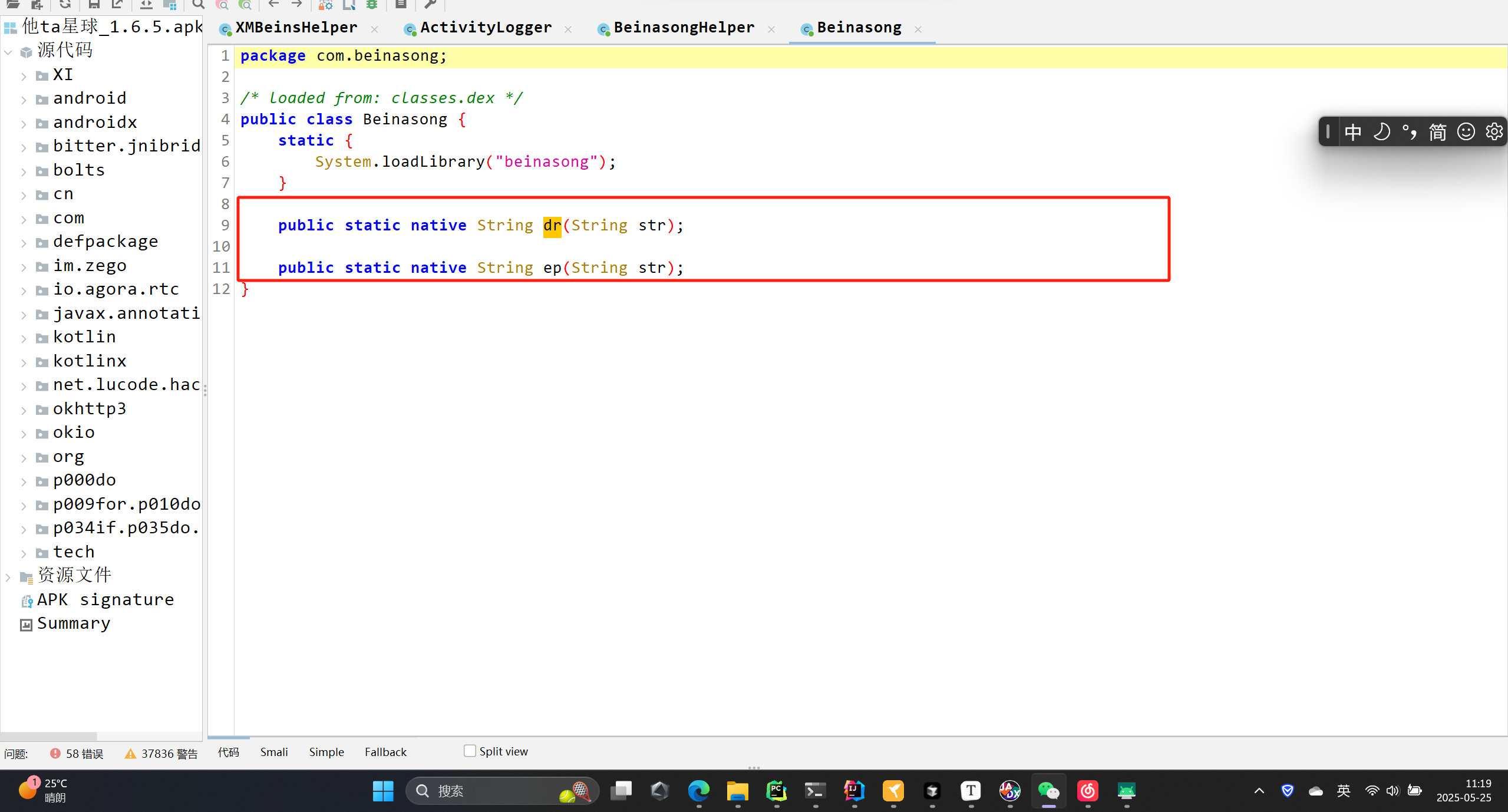Save all with the floppy disk icon
This screenshot has height=812, width=1508.
pos(94,4)
